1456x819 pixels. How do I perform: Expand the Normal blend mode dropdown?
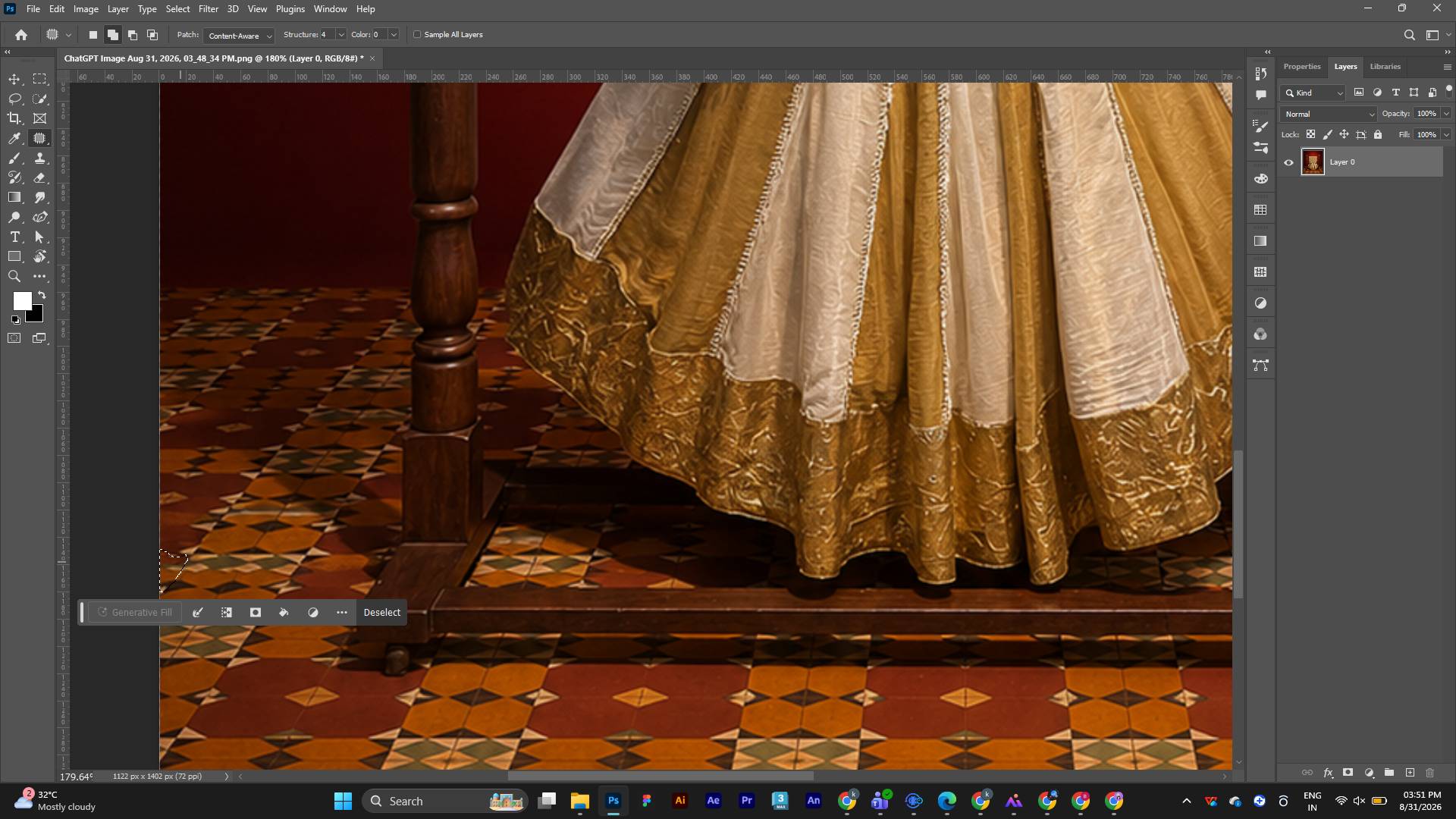click(x=1329, y=115)
